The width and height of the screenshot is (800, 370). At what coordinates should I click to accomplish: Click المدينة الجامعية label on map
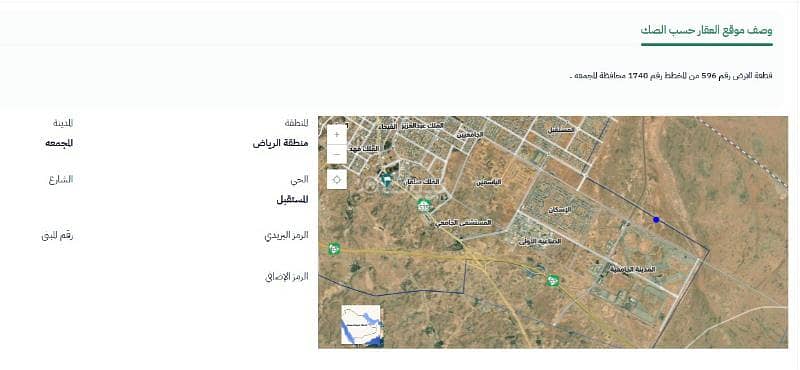633,268
